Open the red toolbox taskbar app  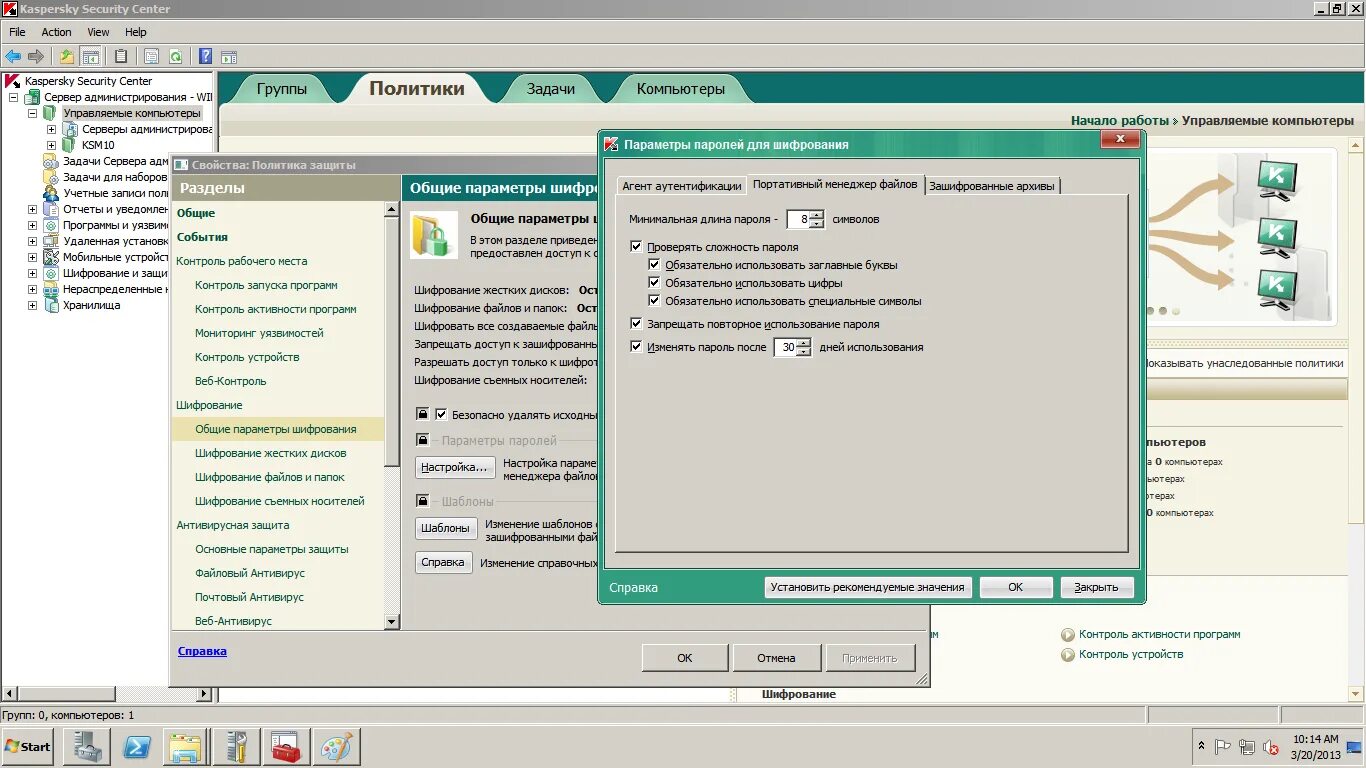click(x=286, y=747)
